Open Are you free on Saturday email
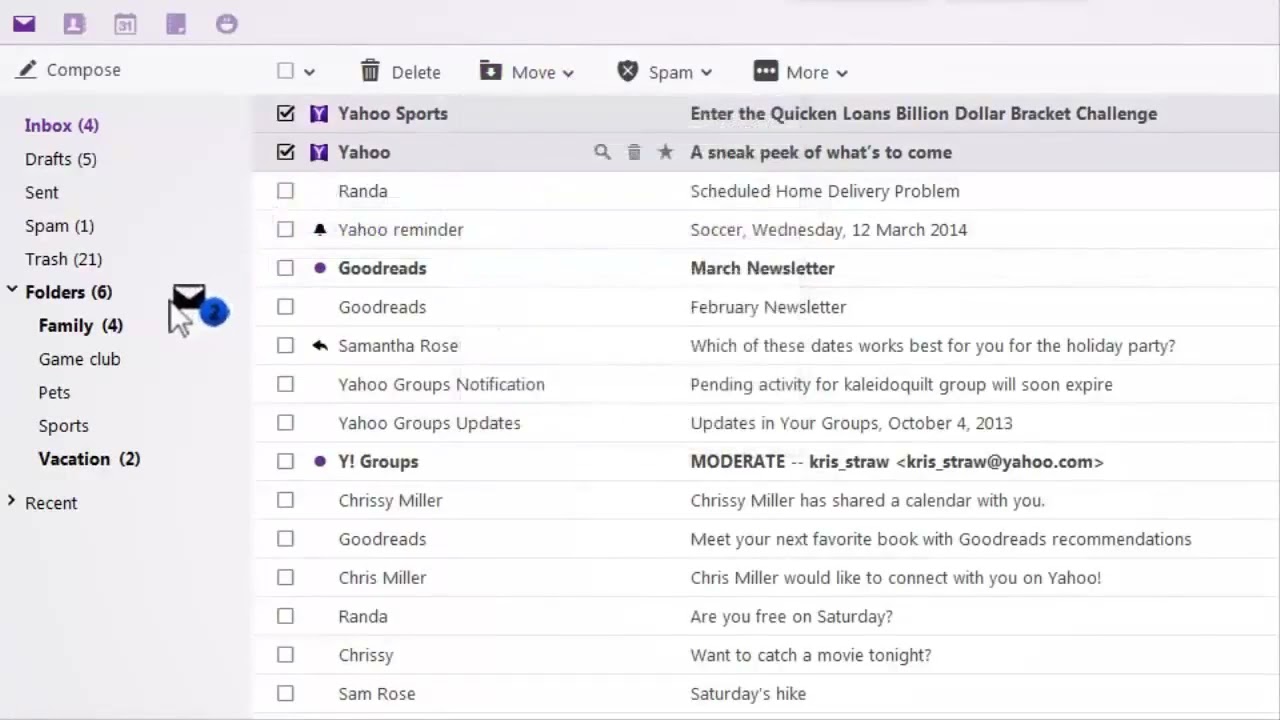This screenshot has height=720, width=1280. pyautogui.click(x=792, y=617)
